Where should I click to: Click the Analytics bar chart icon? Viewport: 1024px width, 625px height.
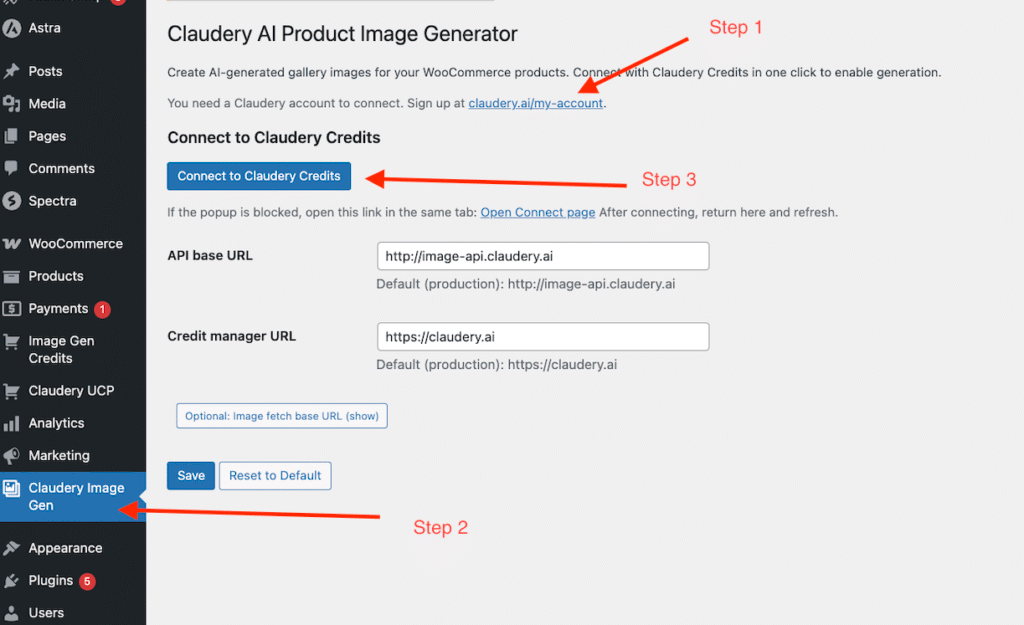pos(12,423)
